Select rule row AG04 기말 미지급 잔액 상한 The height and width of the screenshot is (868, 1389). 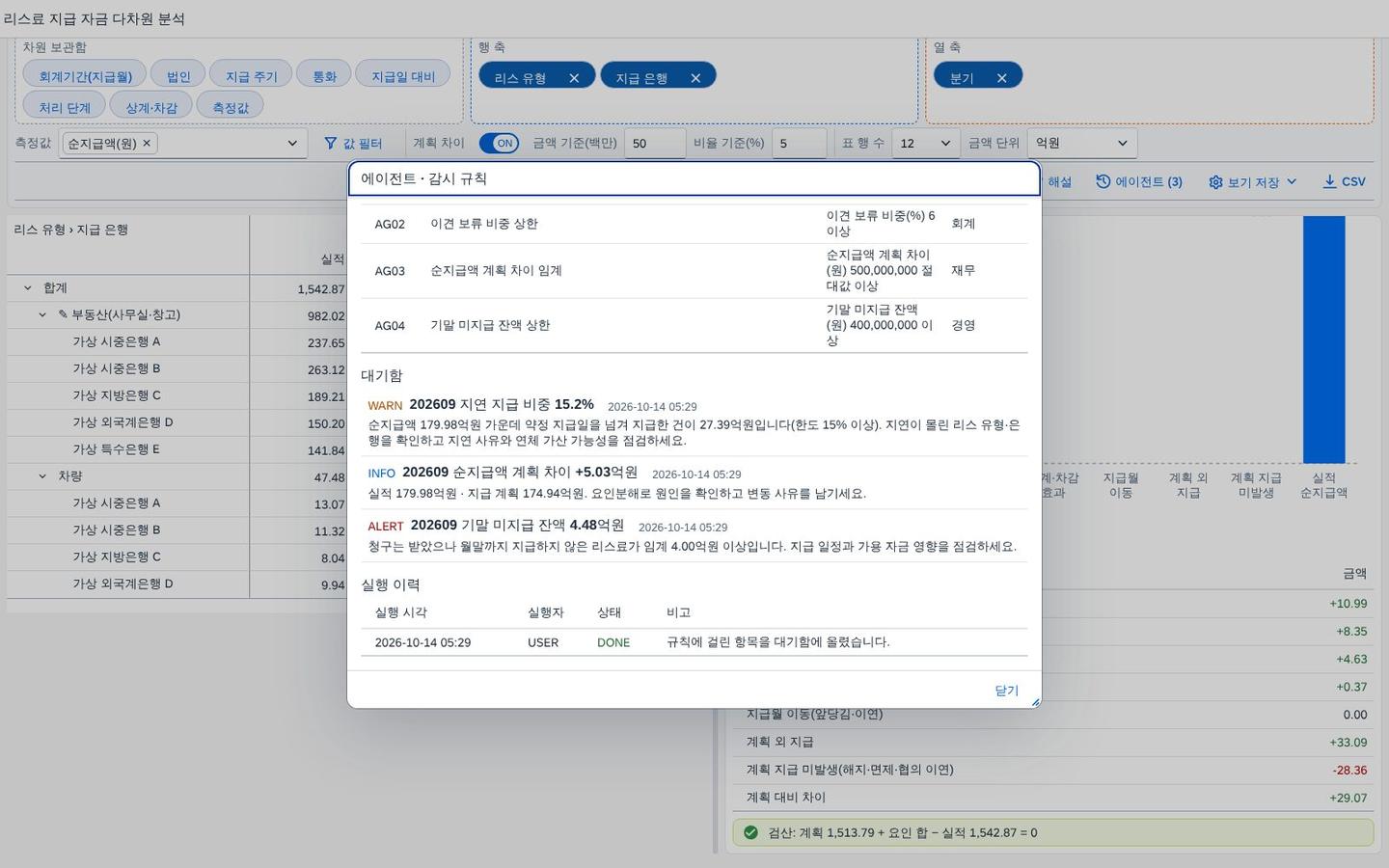[694, 326]
